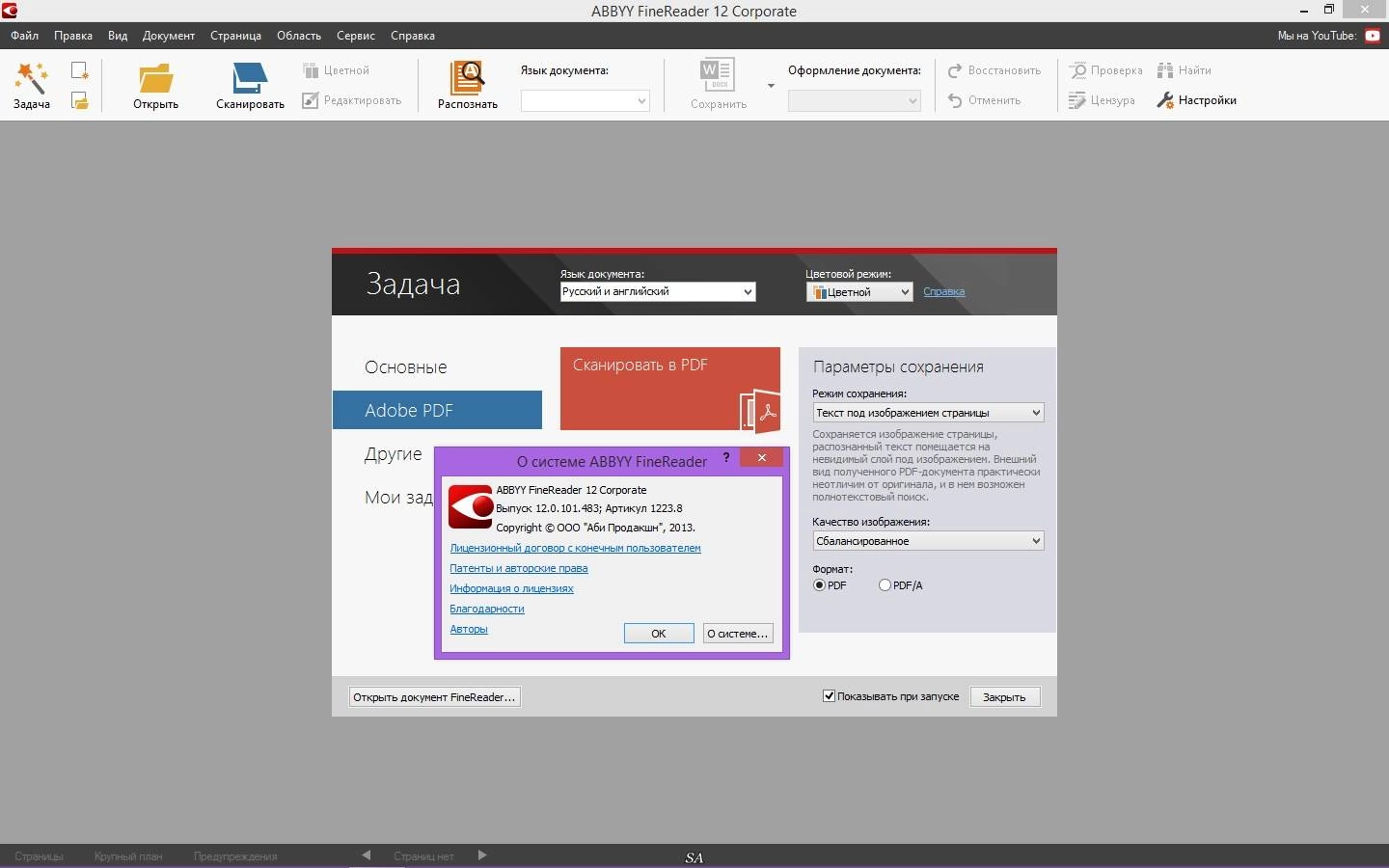Screen dimensions: 1389x868
Task: Click the FineReader logo in the title bar
Action: click(10, 11)
